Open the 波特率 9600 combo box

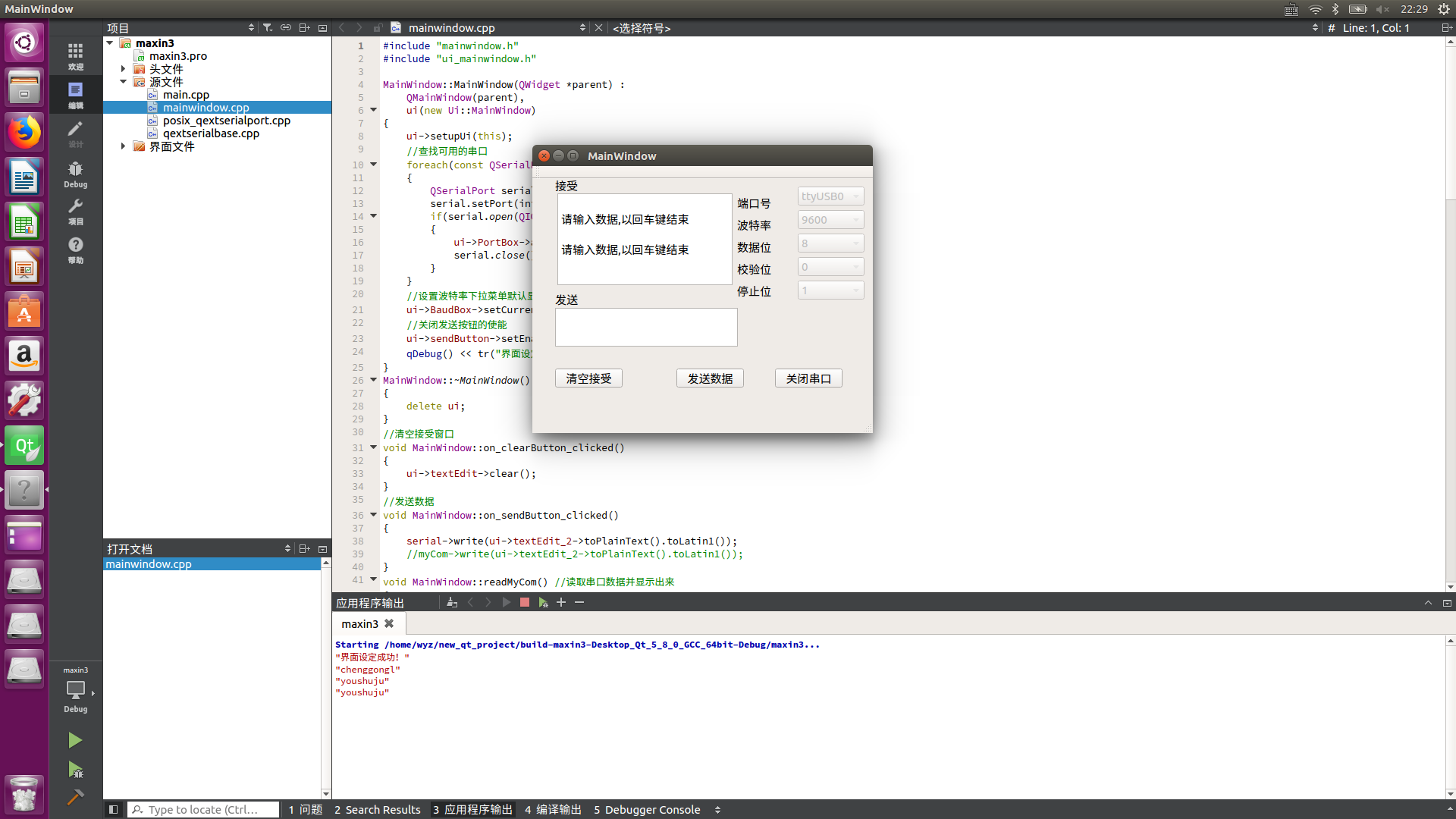pos(830,220)
